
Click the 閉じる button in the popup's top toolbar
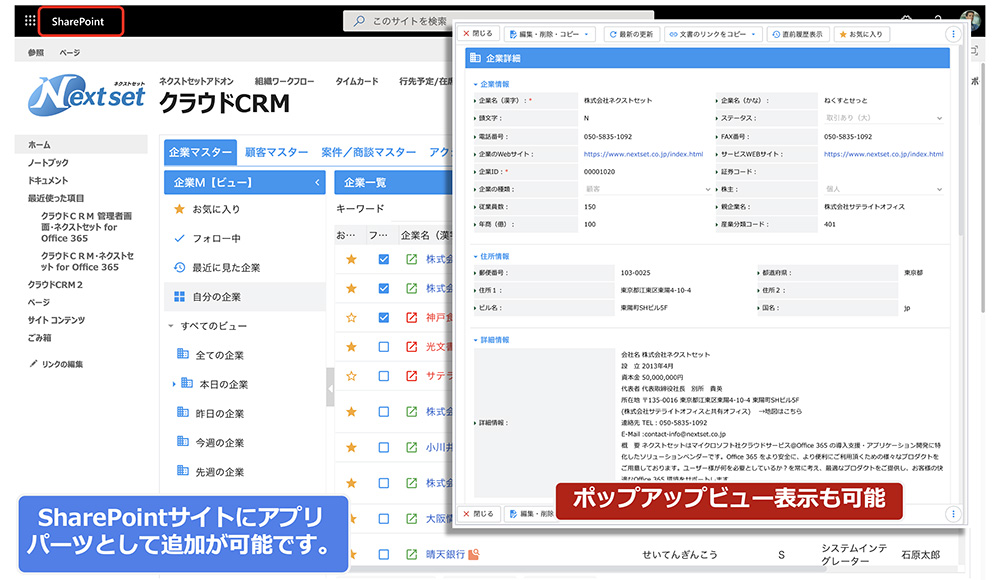click(478, 34)
